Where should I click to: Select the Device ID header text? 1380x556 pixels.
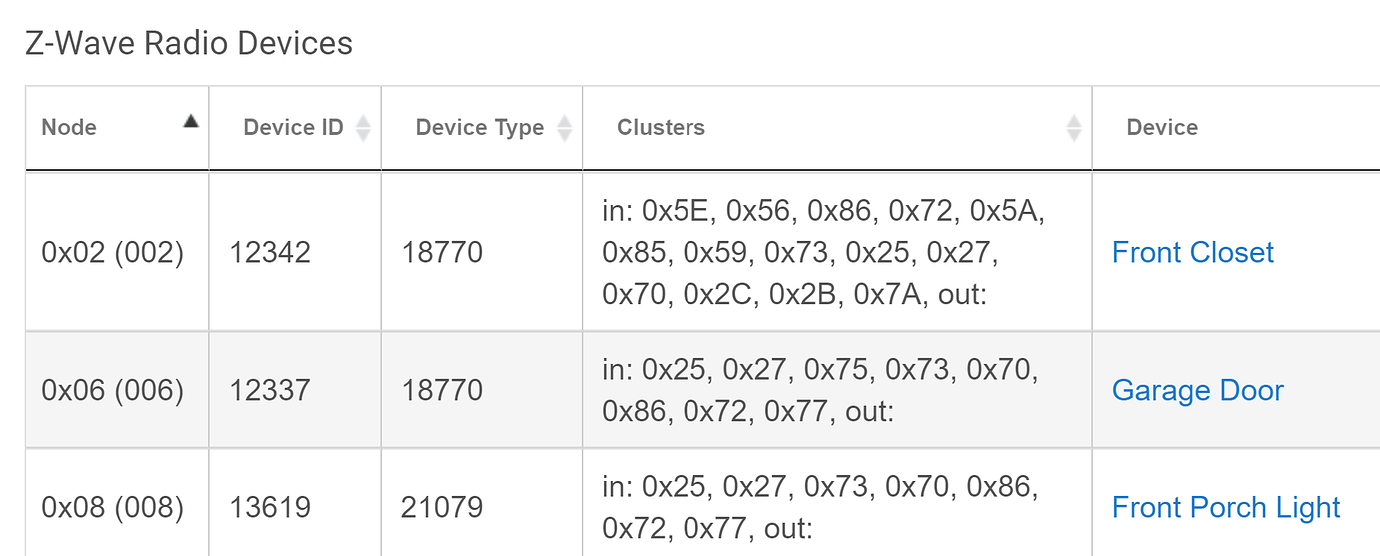tap(293, 127)
